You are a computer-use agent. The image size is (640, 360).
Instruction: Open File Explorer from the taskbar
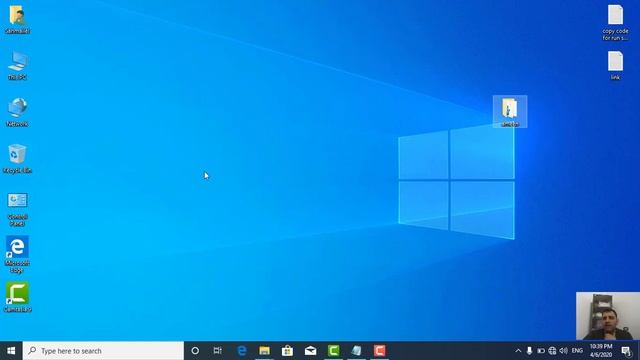264,351
